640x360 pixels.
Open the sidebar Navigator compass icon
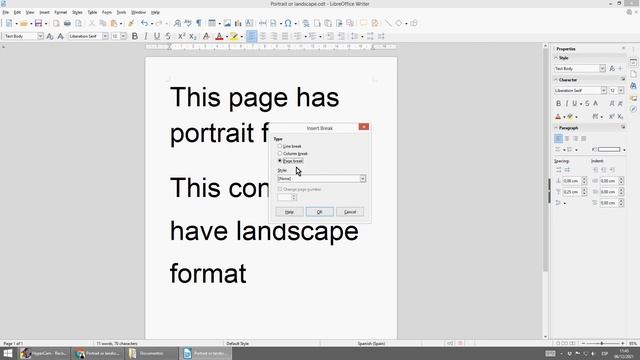(x=633, y=109)
